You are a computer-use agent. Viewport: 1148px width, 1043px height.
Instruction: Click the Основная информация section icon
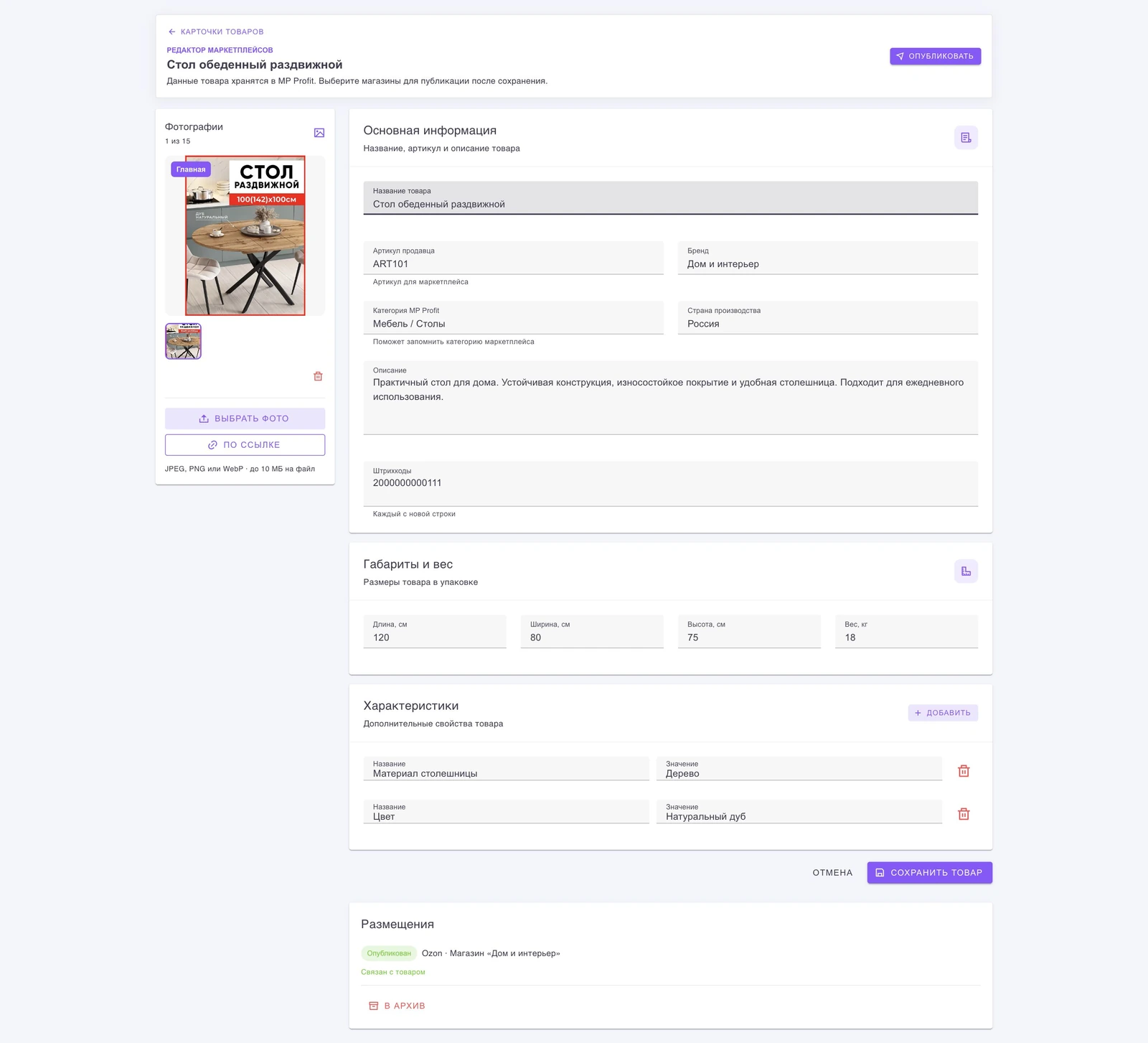966,137
